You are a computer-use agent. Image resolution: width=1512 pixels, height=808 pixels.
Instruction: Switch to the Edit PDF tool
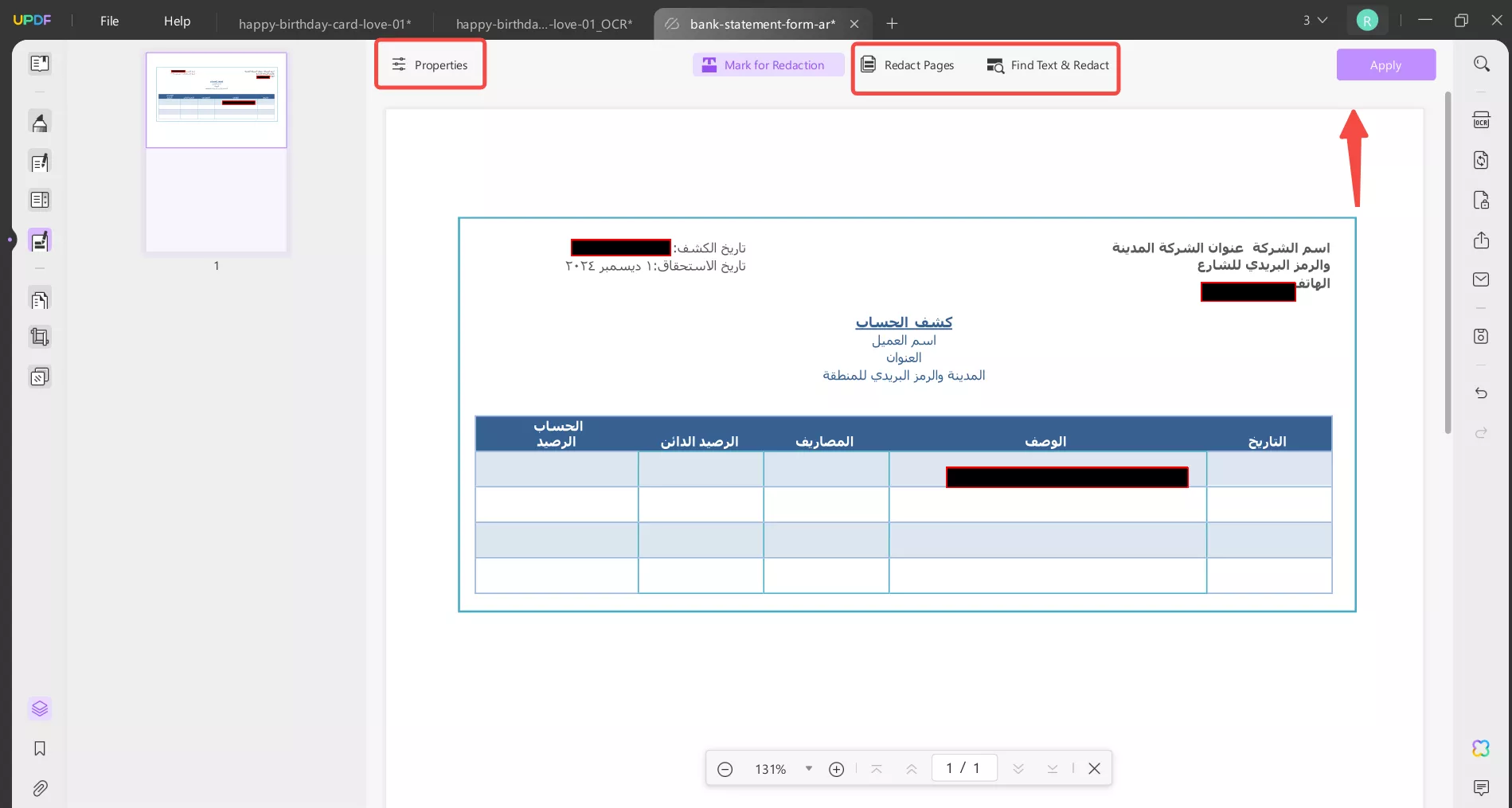pos(39,162)
